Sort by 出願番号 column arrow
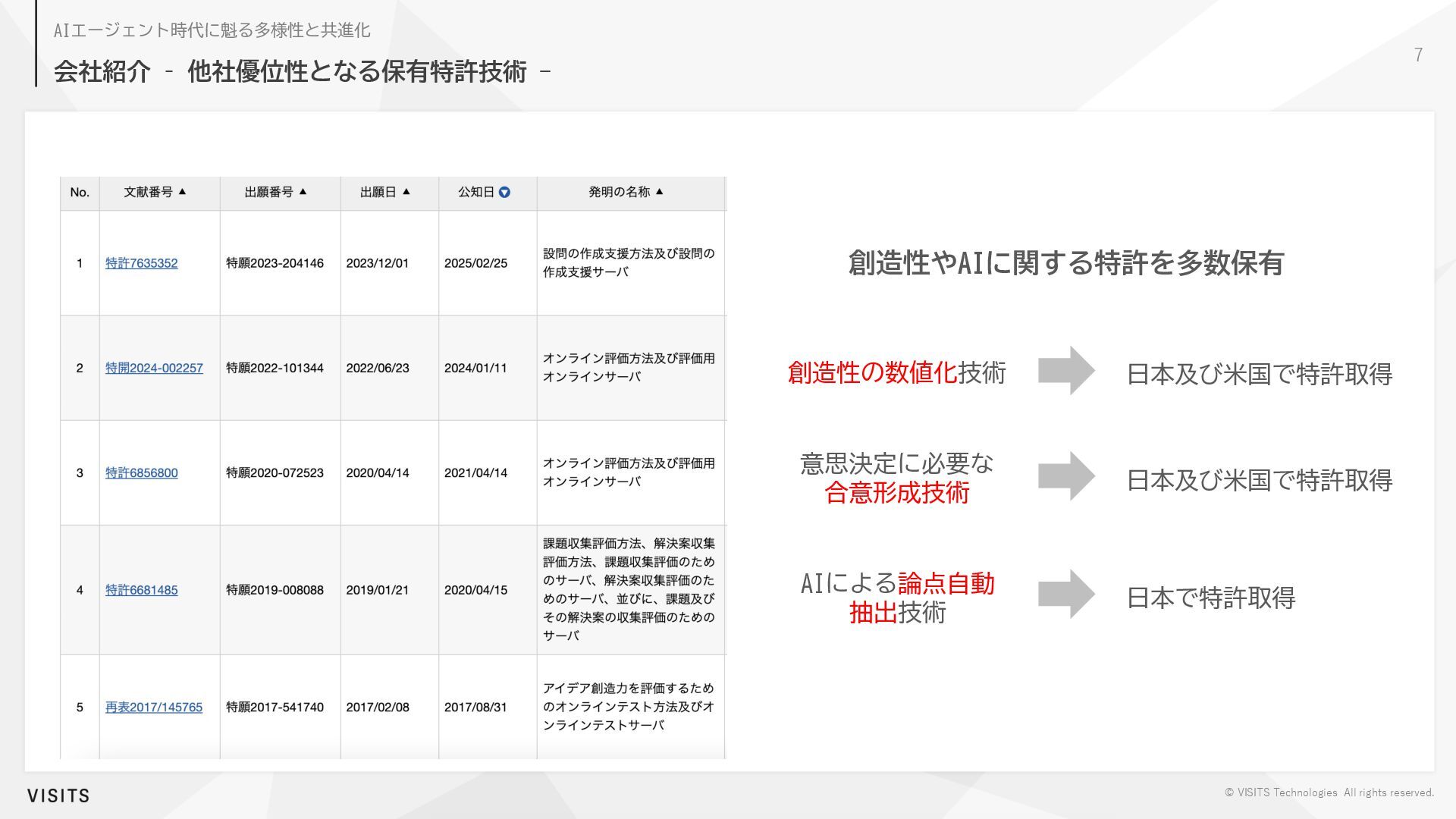The image size is (1456, 819). 303,192
